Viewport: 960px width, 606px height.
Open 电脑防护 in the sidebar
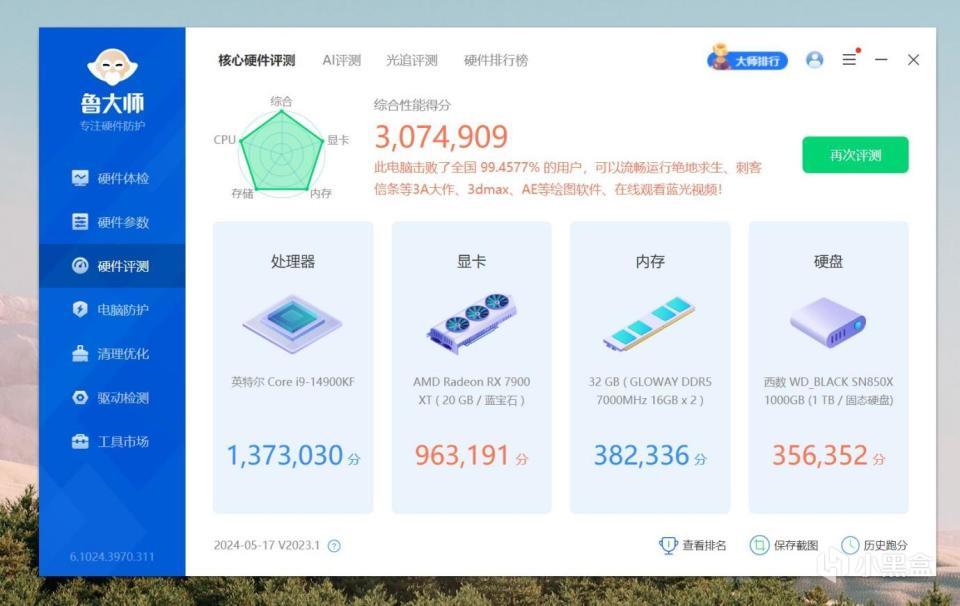[112, 310]
